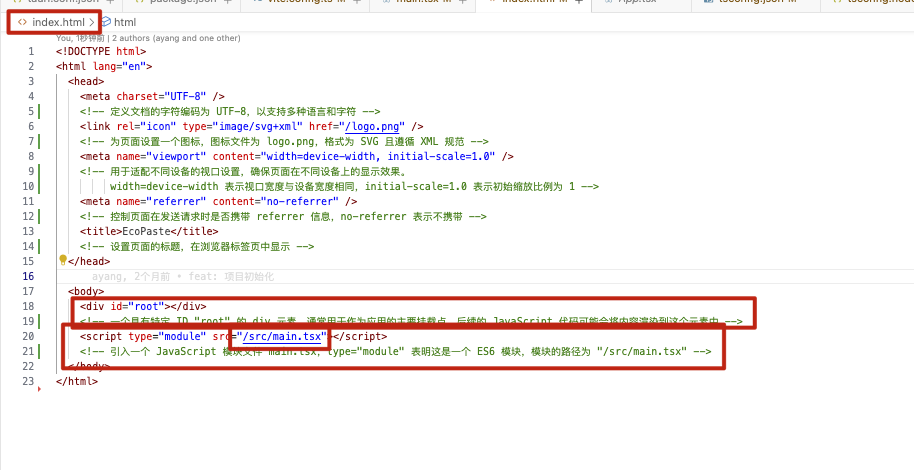The image size is (914, 470).
Task: Click the closing html tag on line 23
Action: coord(77,381)
